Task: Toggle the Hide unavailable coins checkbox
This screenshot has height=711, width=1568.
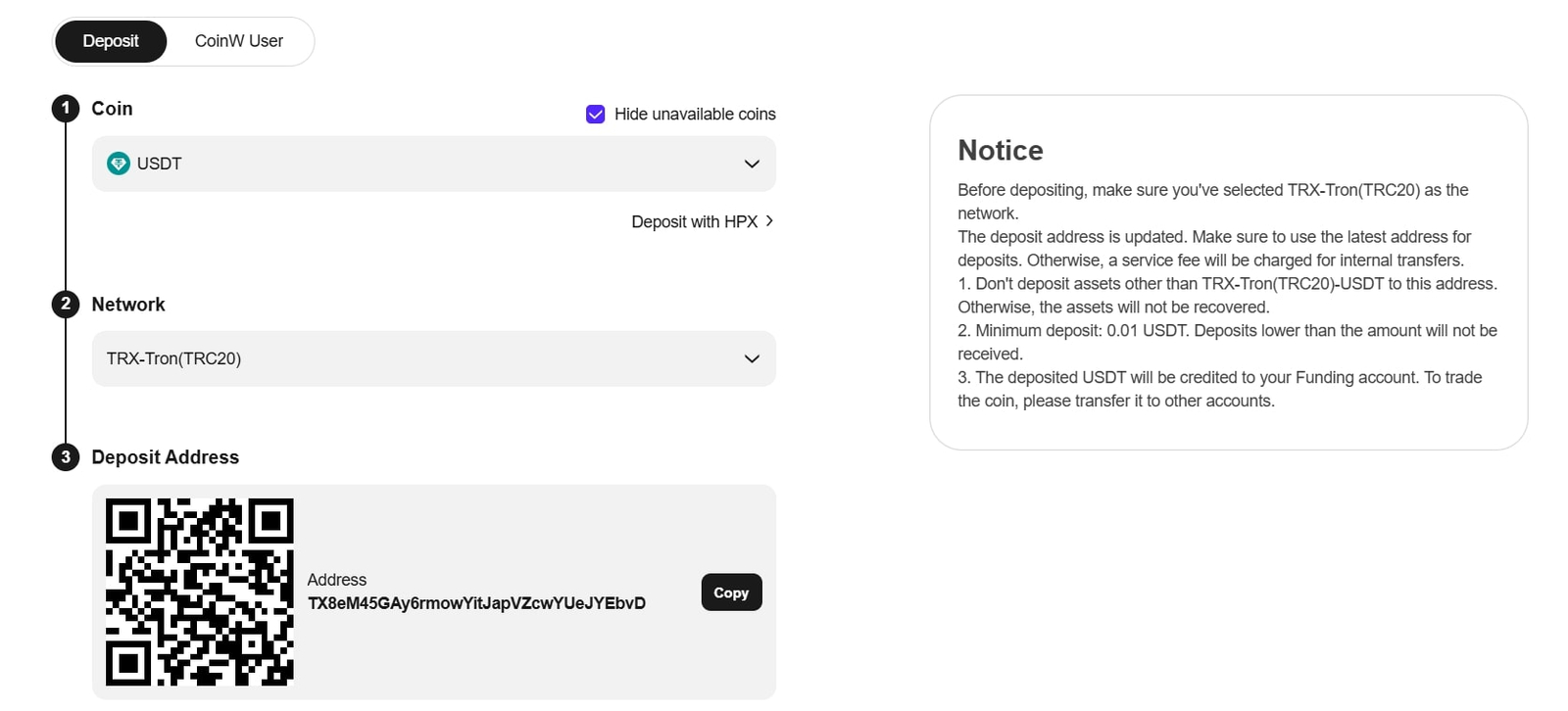Action: point(596,115)
